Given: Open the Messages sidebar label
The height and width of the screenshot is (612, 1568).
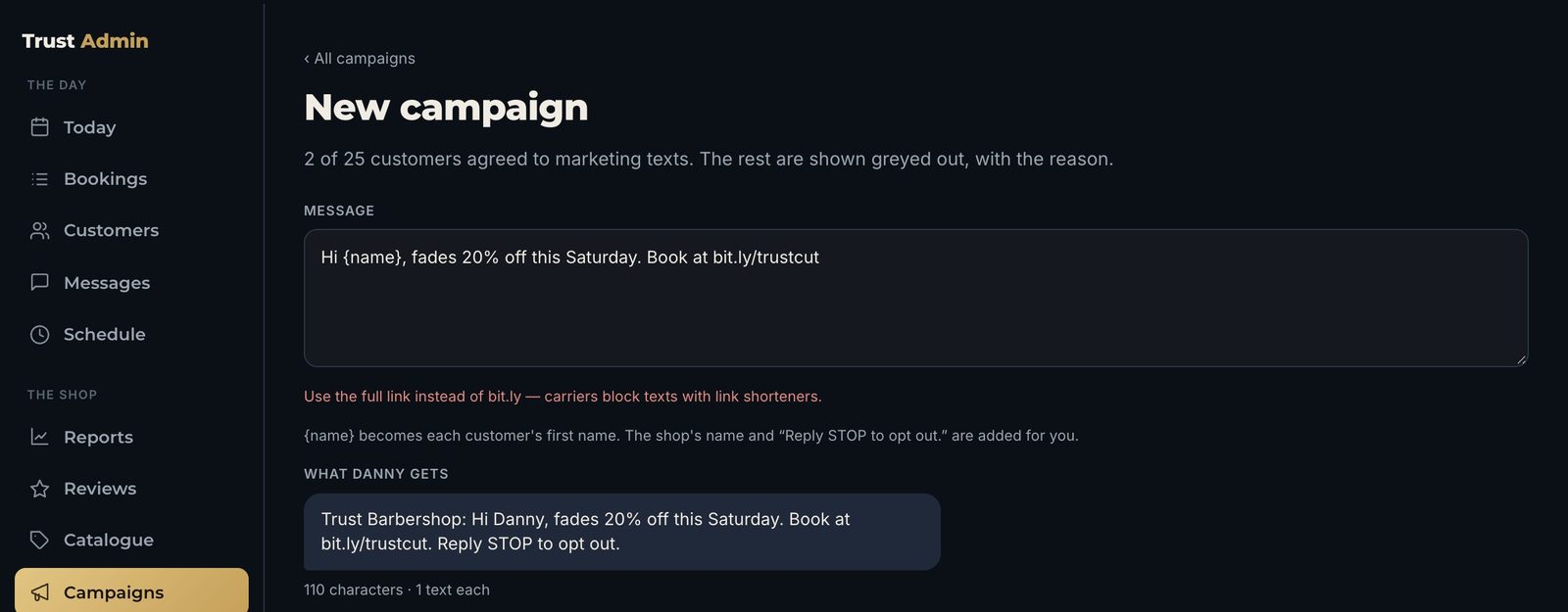Looking at the screenshot, I should click(x=107, y=283).
